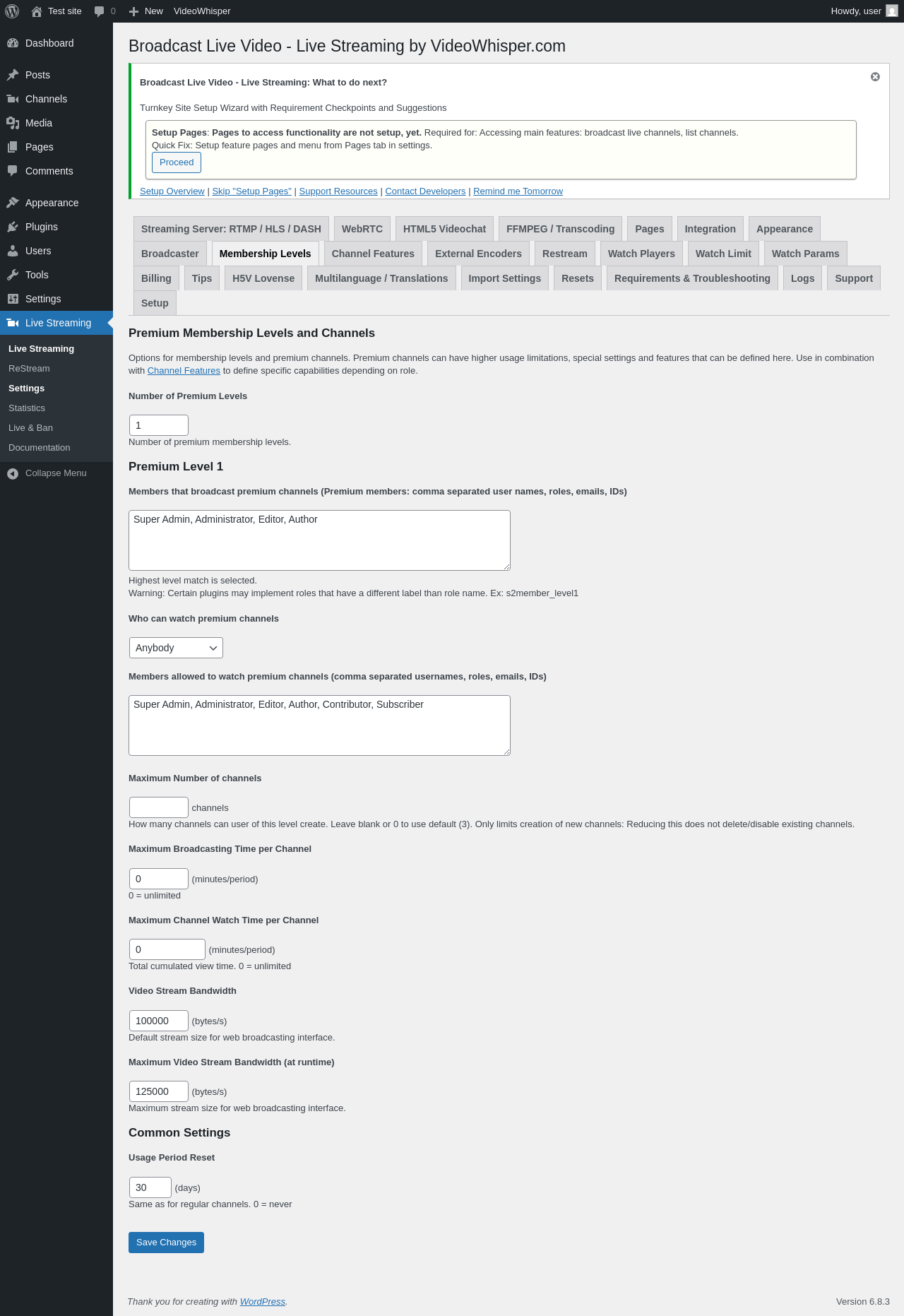The image size is (904, 1316).
Task: Click the Posts pin icon
Action: click(13, 75)
